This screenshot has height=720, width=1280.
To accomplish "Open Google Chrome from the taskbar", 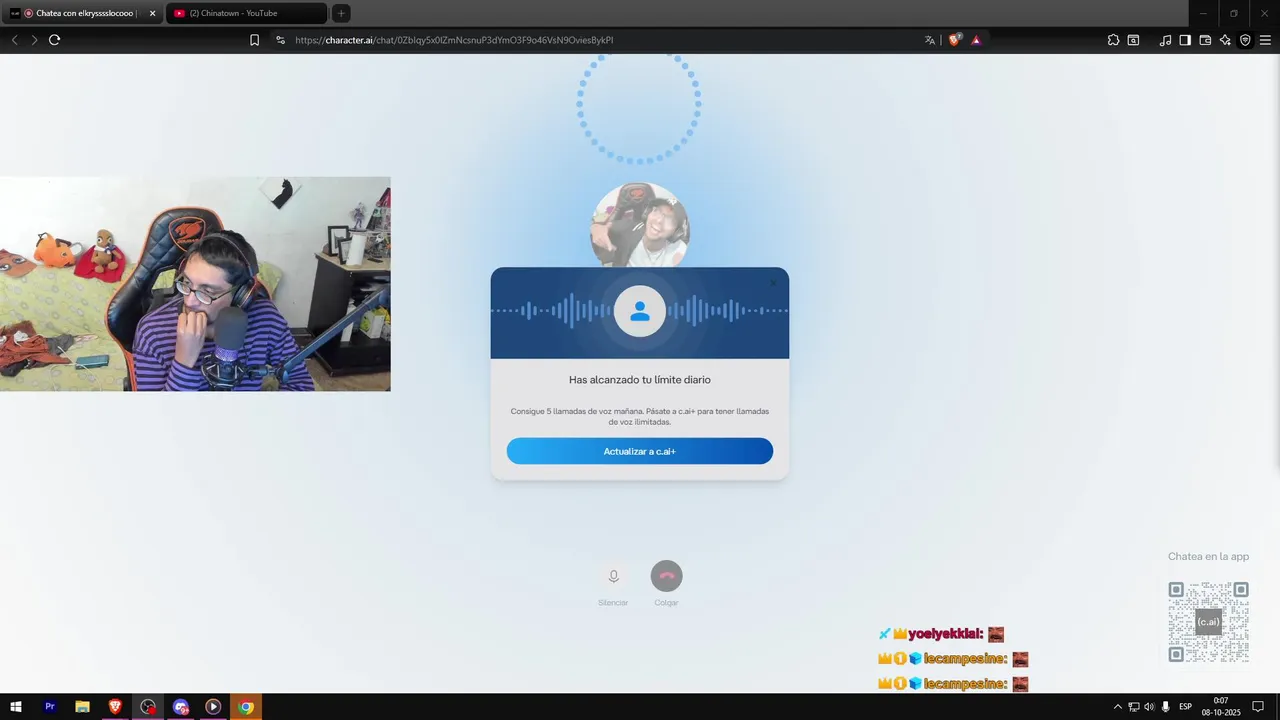I will [246, 707].
